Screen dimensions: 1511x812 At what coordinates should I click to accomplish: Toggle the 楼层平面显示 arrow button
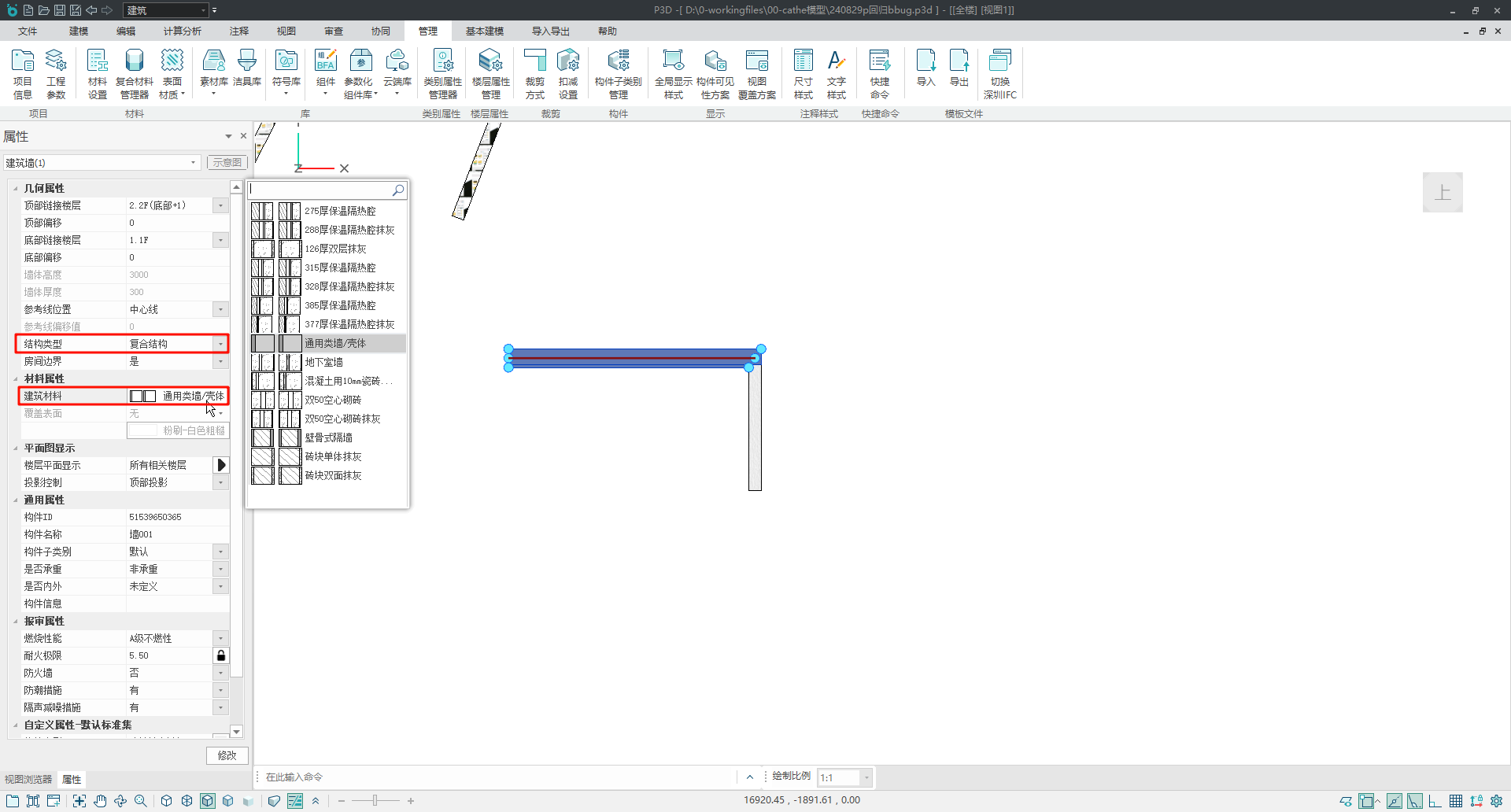pyautogui.click(x=221, y=465)
